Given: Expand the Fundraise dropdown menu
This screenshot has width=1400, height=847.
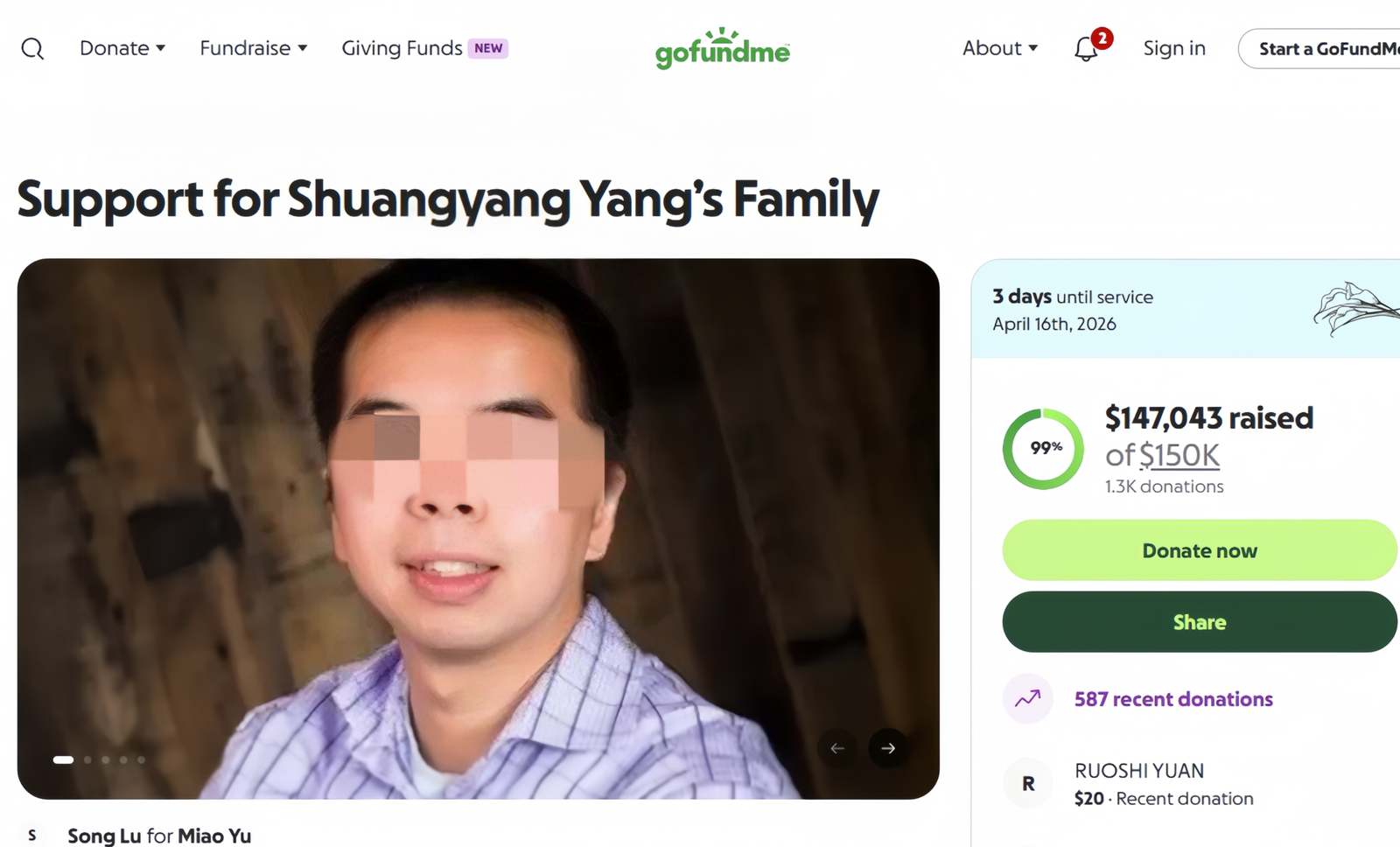Looking at the screenshot, I should click(253, 48).
